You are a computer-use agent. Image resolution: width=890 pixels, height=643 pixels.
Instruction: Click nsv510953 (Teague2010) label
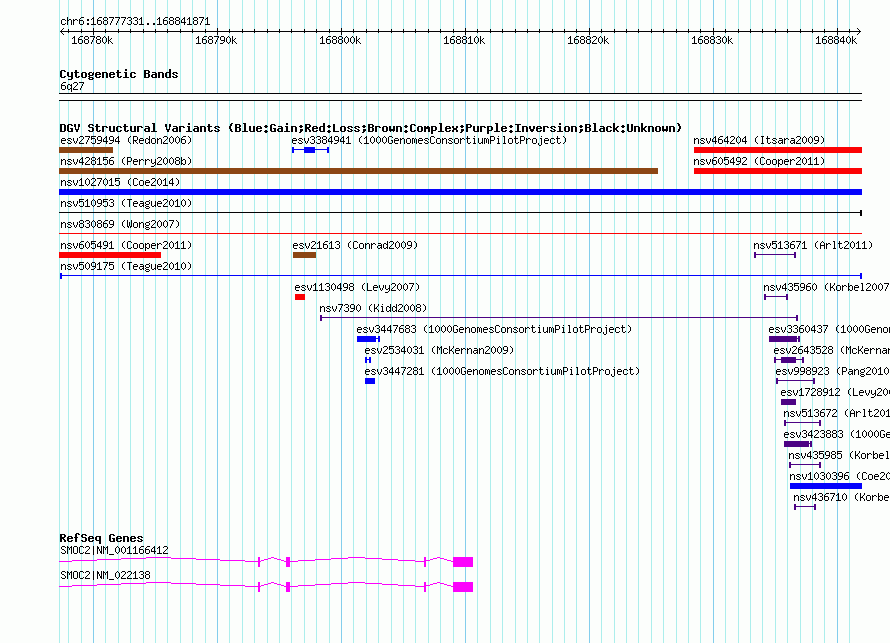click(126, 203)
